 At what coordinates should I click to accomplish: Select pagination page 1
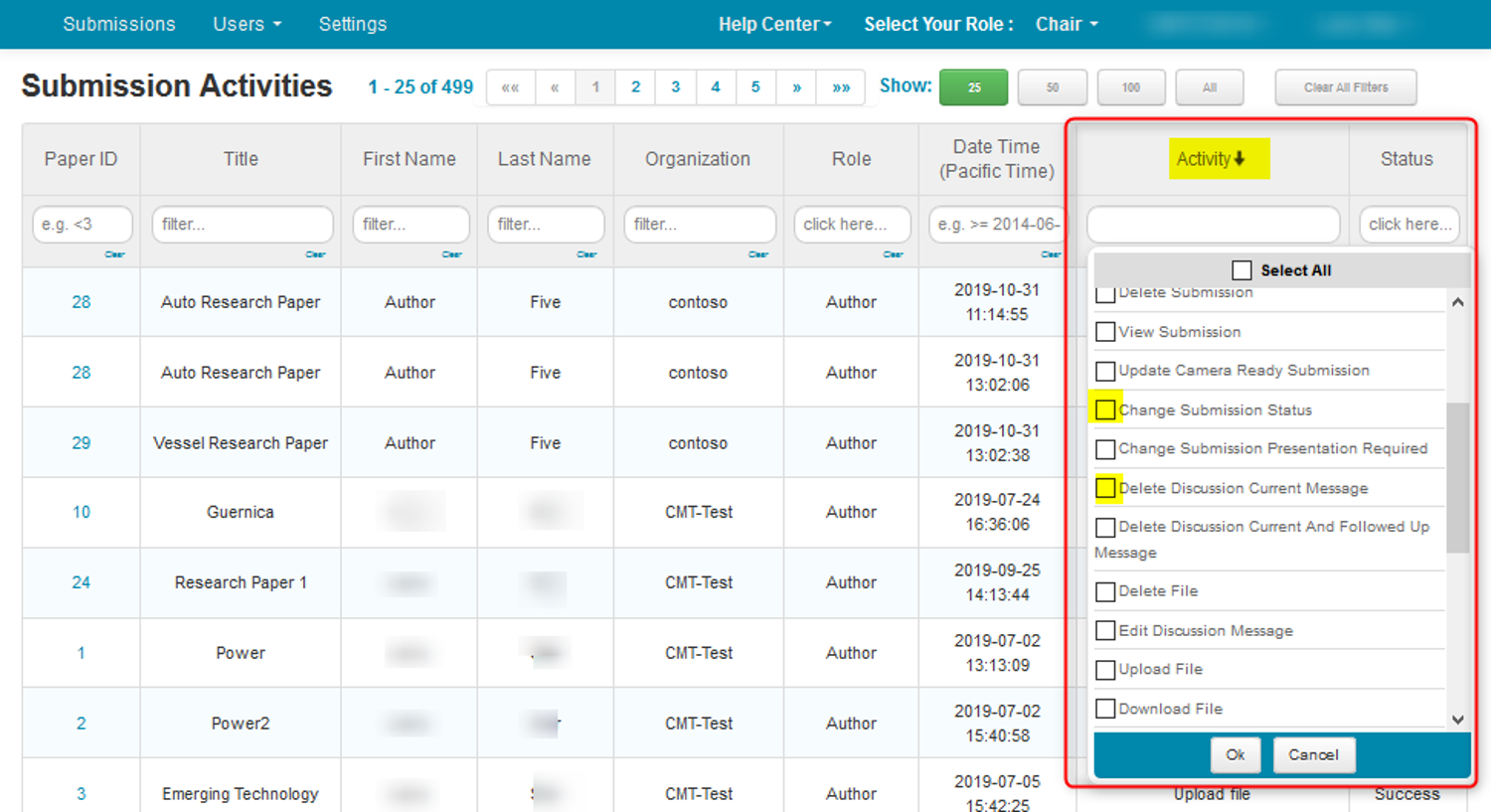tap(595, 87)
